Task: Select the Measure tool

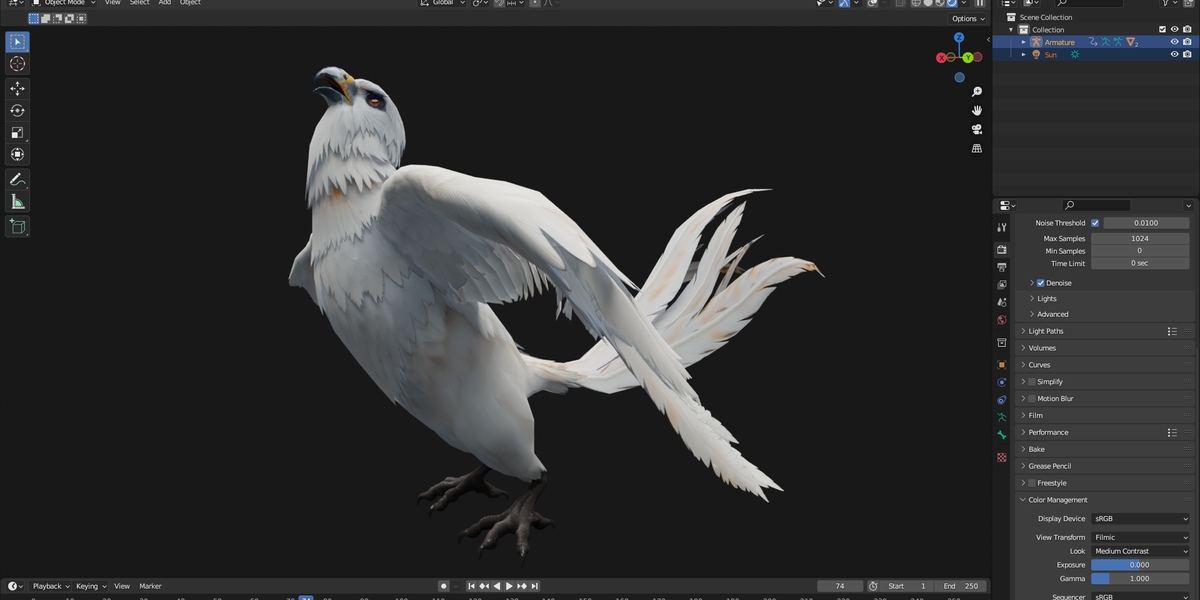Action: point(17,202)
